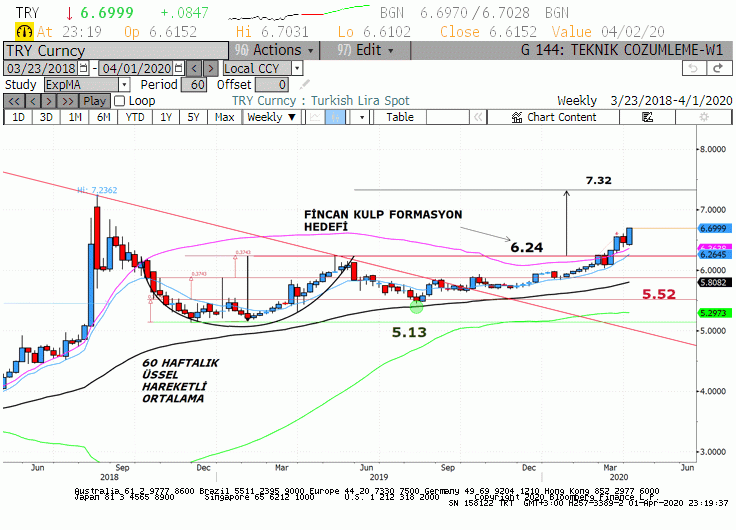Expand the Local CCY currency dropdown
The image size is (736, 530).
297,69
